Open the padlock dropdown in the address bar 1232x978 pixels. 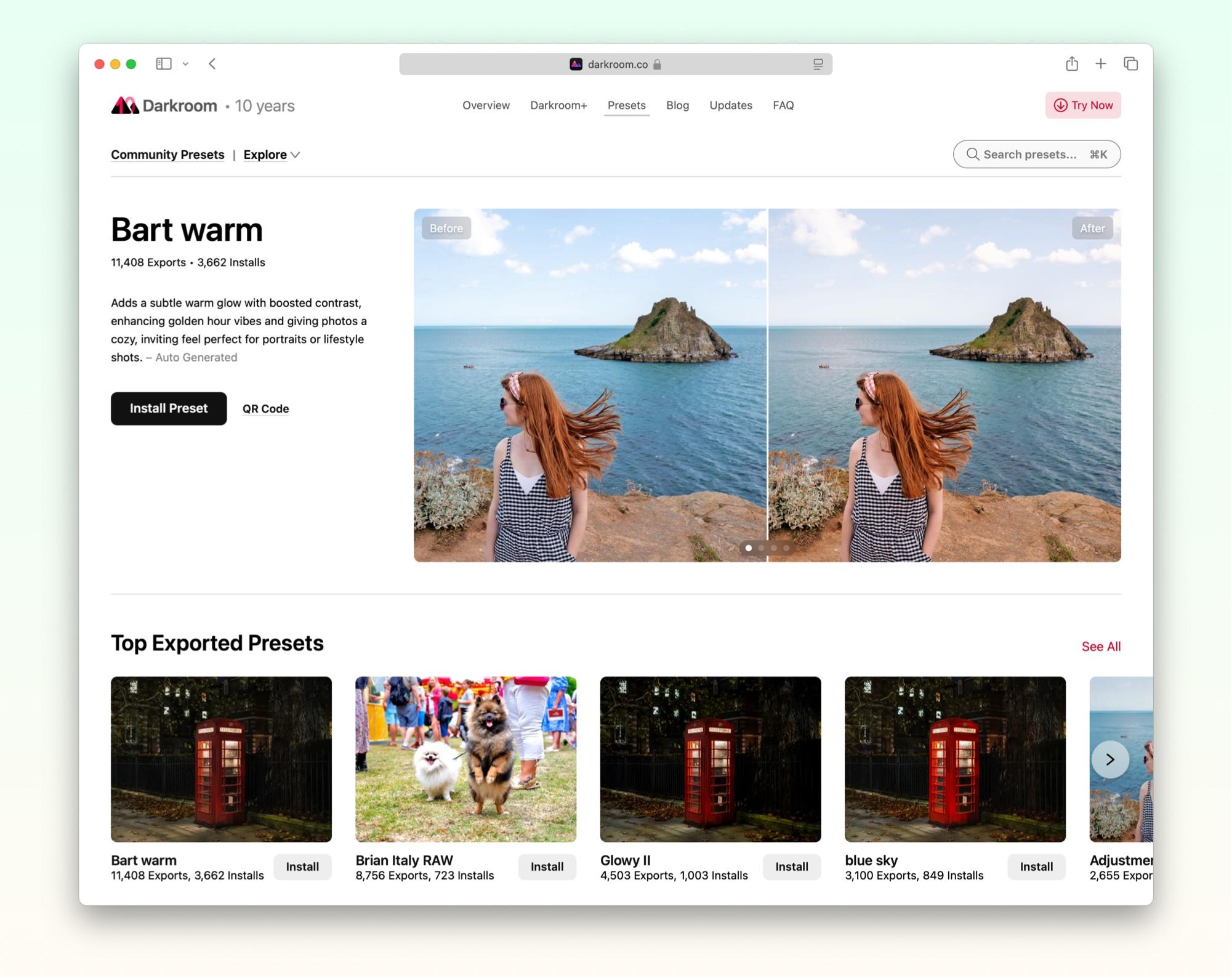click(657, 65)
